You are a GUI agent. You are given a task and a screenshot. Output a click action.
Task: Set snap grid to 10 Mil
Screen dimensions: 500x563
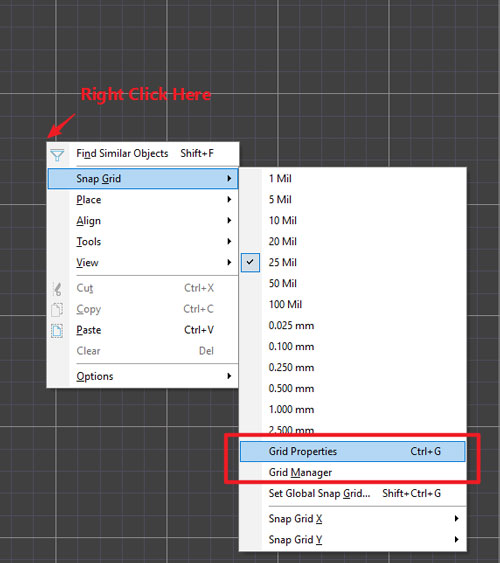coord(353,220)
